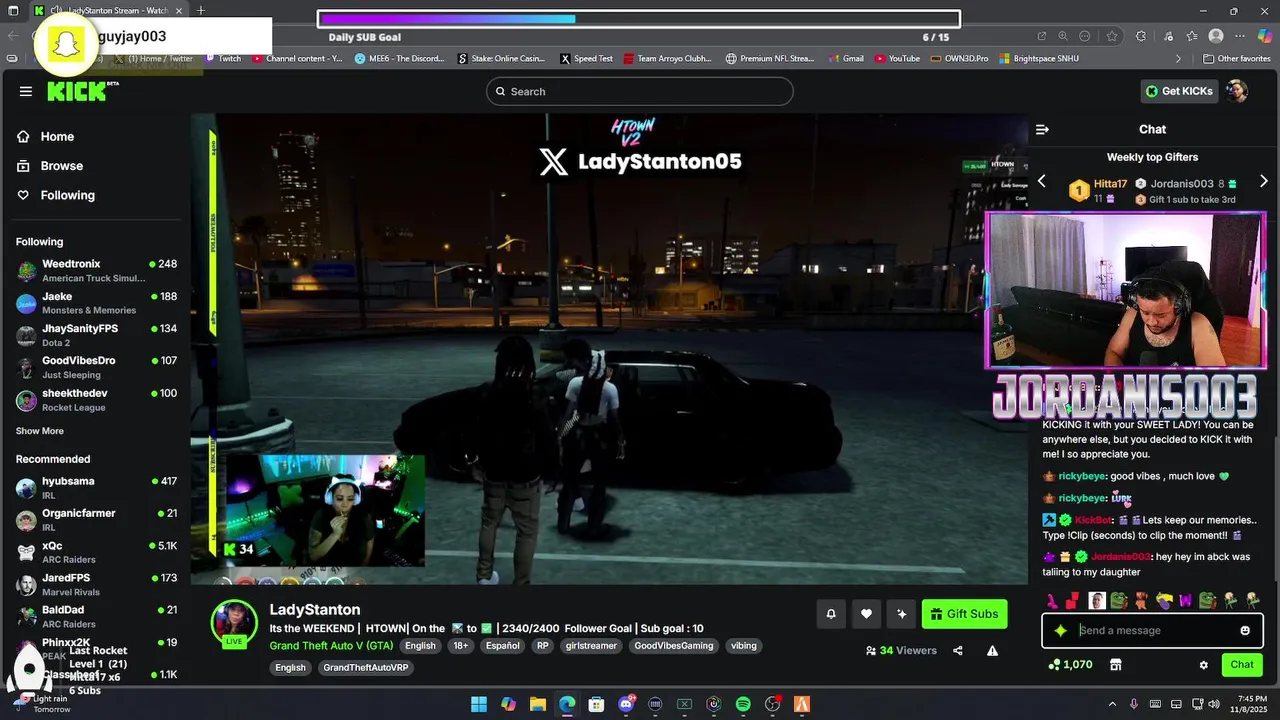Click the LadyStanton channel name
1280x720 pixels.
tap(315, 609)
